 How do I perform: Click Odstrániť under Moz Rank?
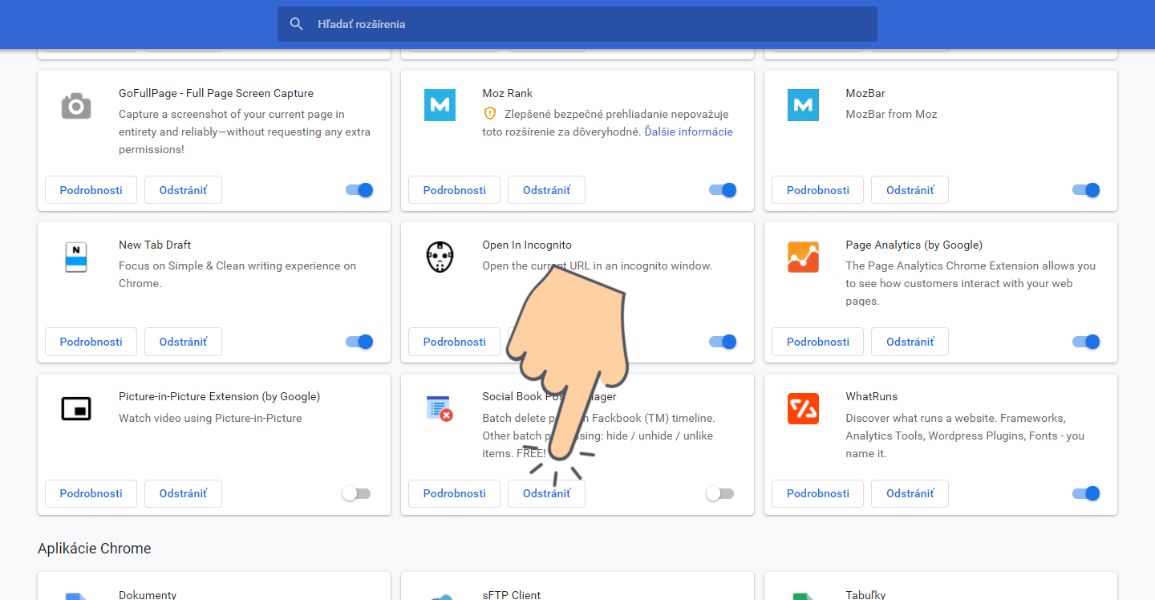click(x=547, y=190)
